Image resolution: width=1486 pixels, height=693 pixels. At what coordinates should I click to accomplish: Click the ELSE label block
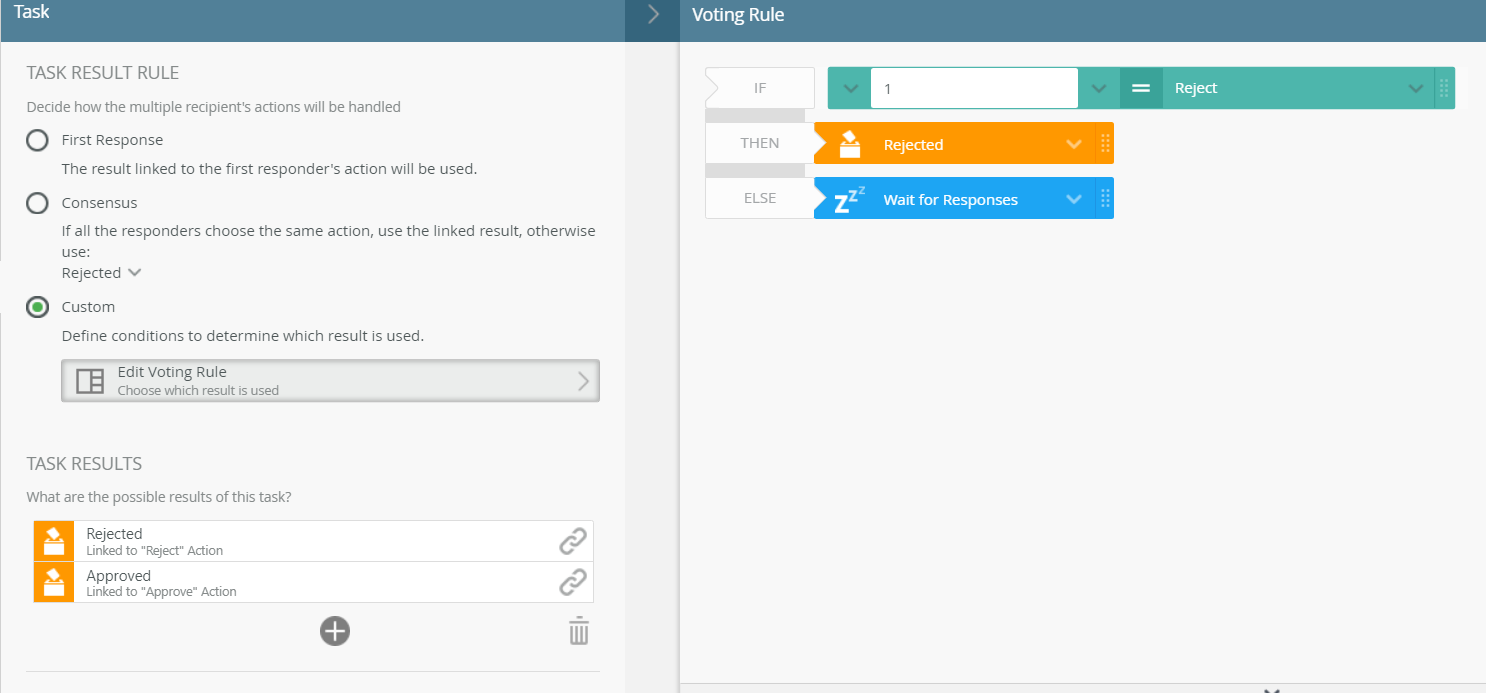[759, 198]
